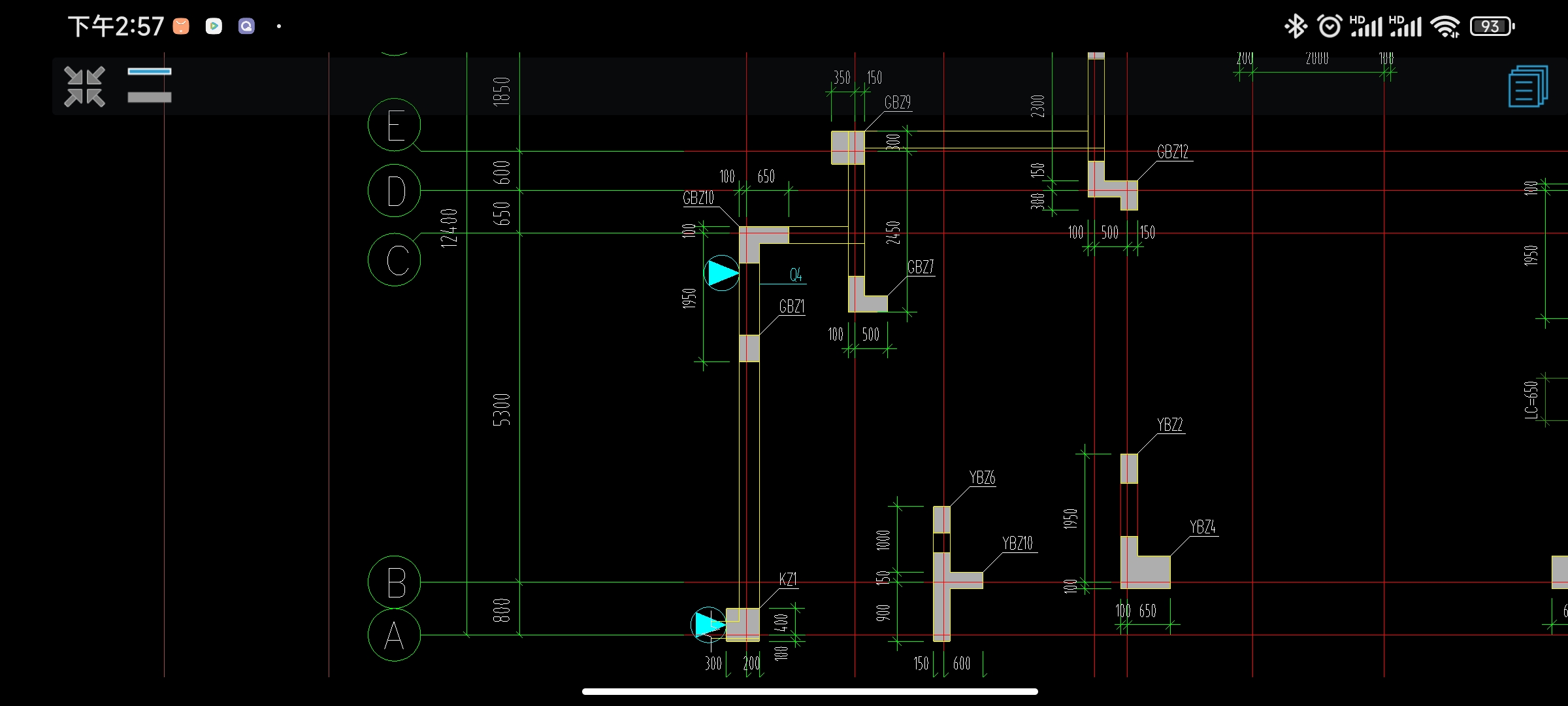This screenshot has height=706, width=1568.
Task: Select axis bubble B
Action: [395, 582]
